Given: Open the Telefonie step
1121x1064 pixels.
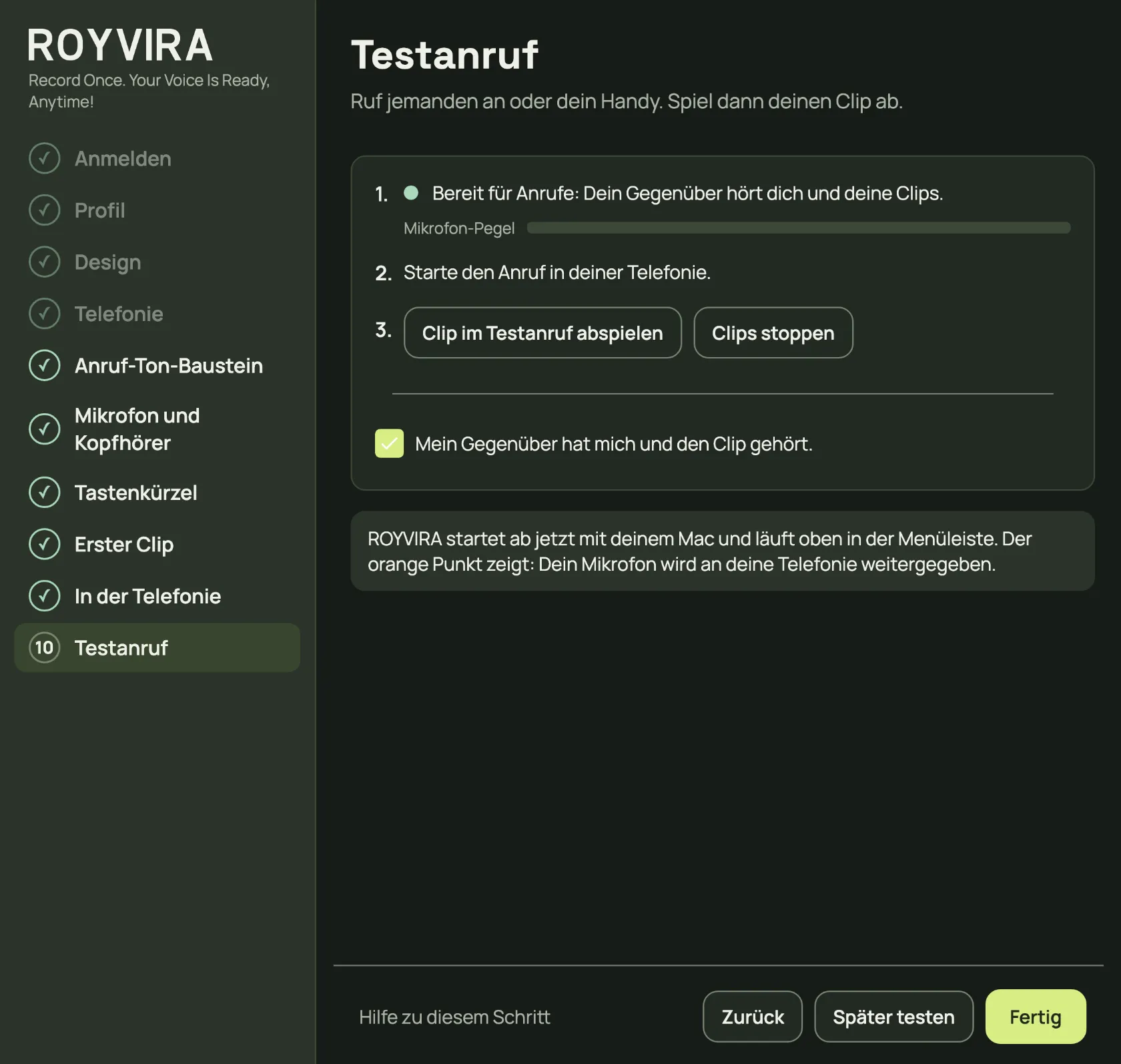Looking at the screenshot, I should (157, 313).
